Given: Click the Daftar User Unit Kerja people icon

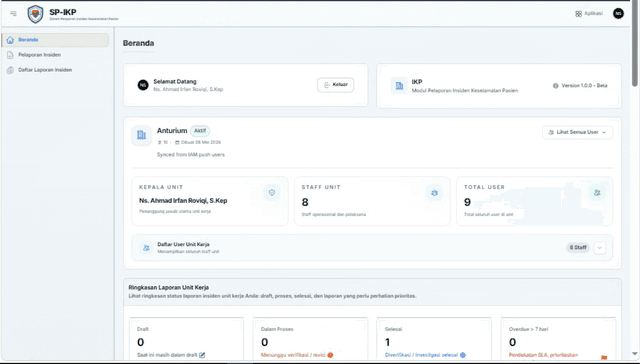Looking at the screenshot, I should pos(146,248).
